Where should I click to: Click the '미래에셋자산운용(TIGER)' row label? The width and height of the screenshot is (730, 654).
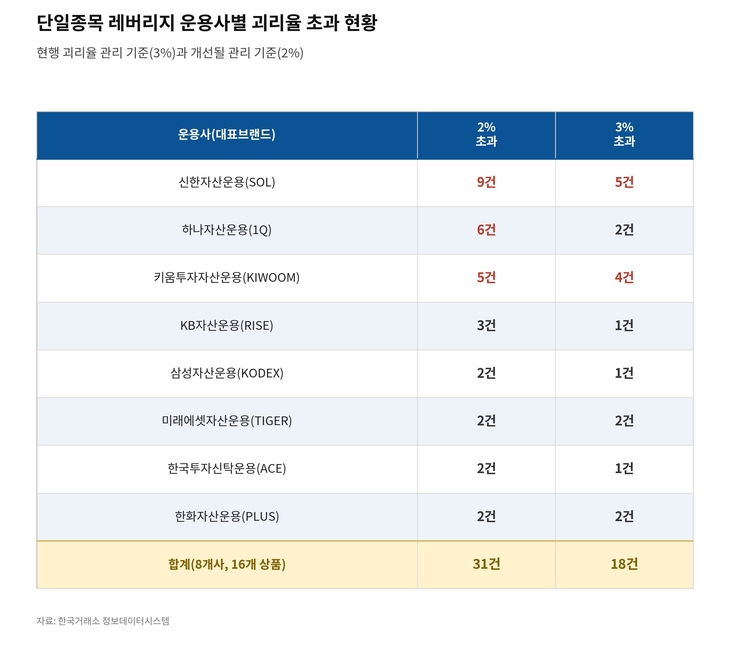pyautogui.click(x=227, y=421)
